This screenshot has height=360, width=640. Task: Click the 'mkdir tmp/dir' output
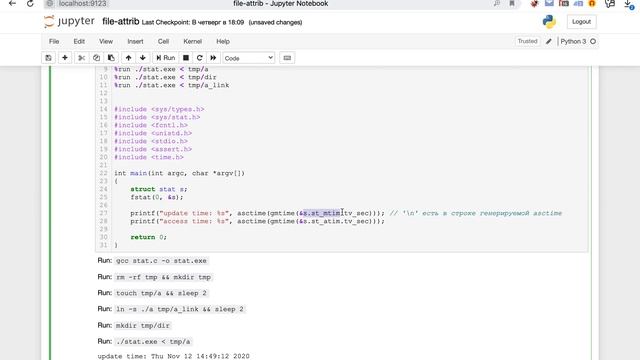[142, 326]
